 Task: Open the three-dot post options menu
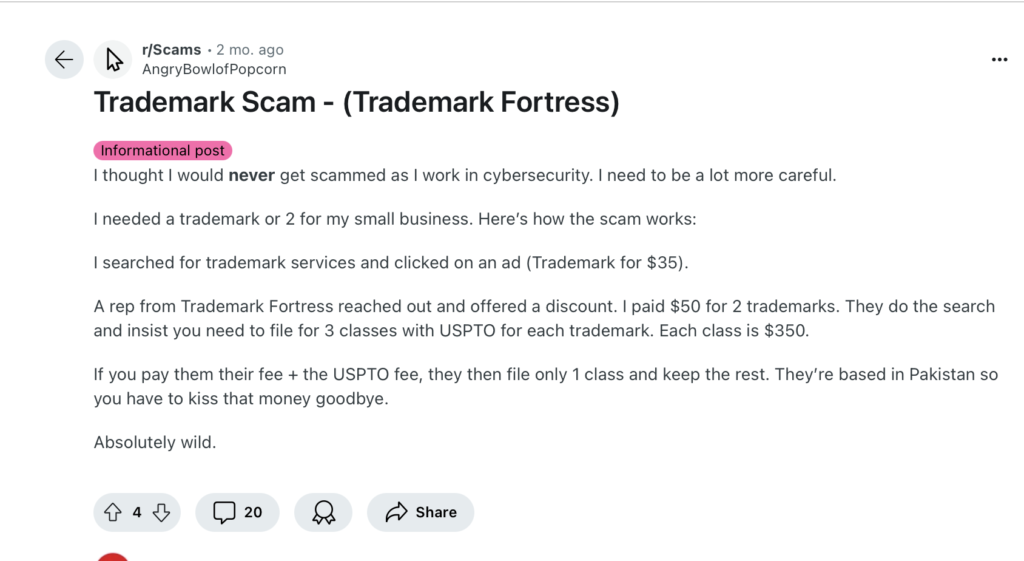[999, 60]
